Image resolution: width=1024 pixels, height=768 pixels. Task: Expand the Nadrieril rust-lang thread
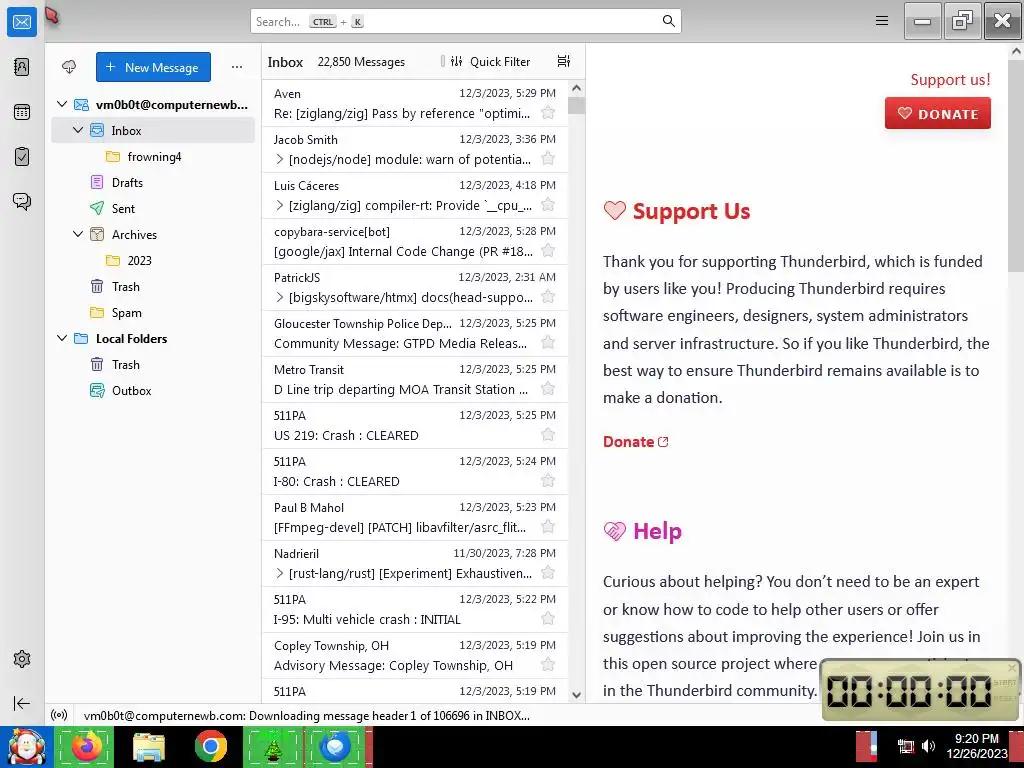280,573
